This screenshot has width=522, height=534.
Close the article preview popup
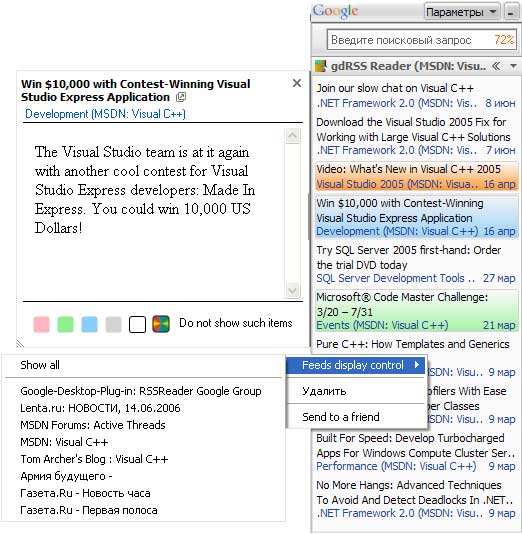click(297, 83)
